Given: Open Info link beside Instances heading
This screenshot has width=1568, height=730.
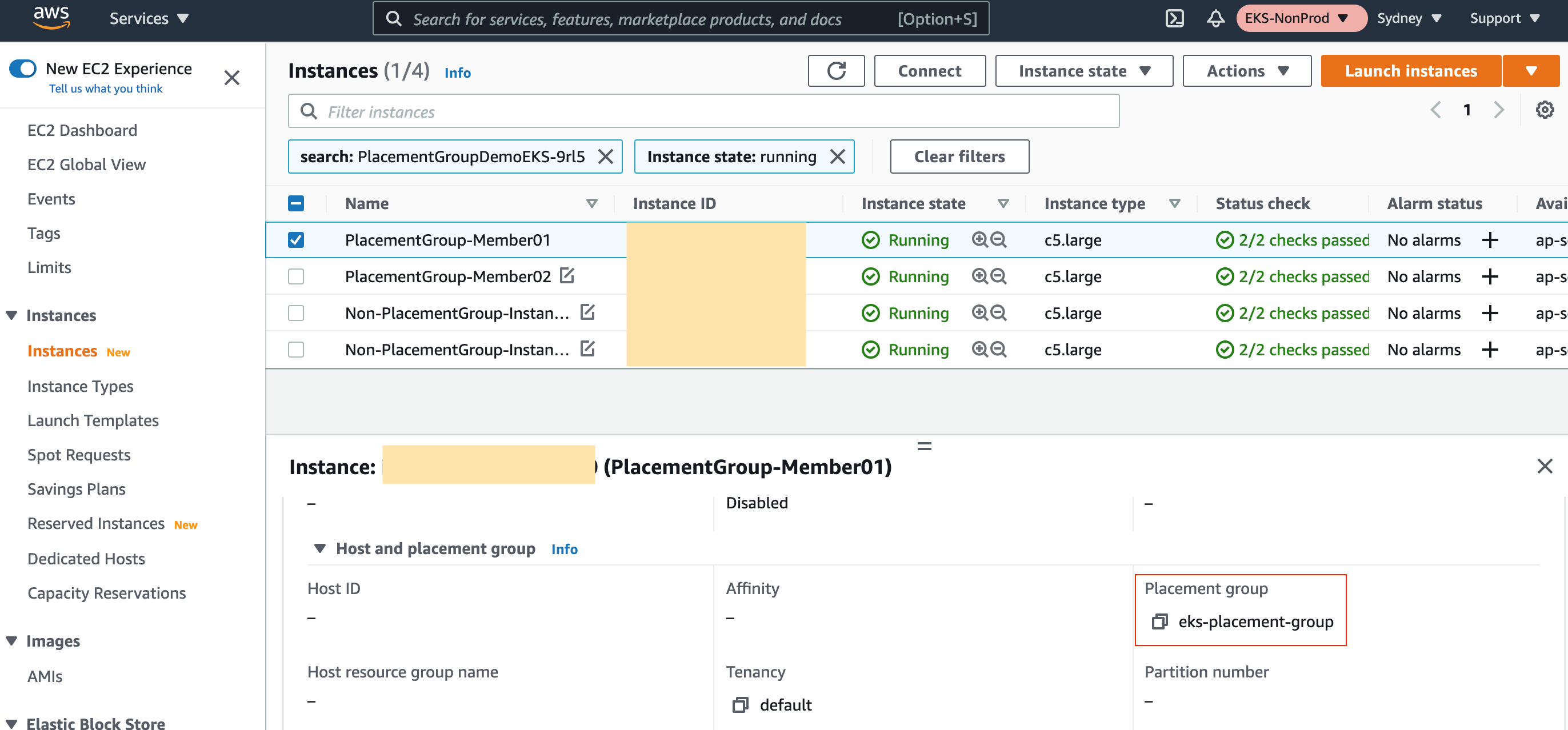Looking at the screenshot, I should coord(457,73).
